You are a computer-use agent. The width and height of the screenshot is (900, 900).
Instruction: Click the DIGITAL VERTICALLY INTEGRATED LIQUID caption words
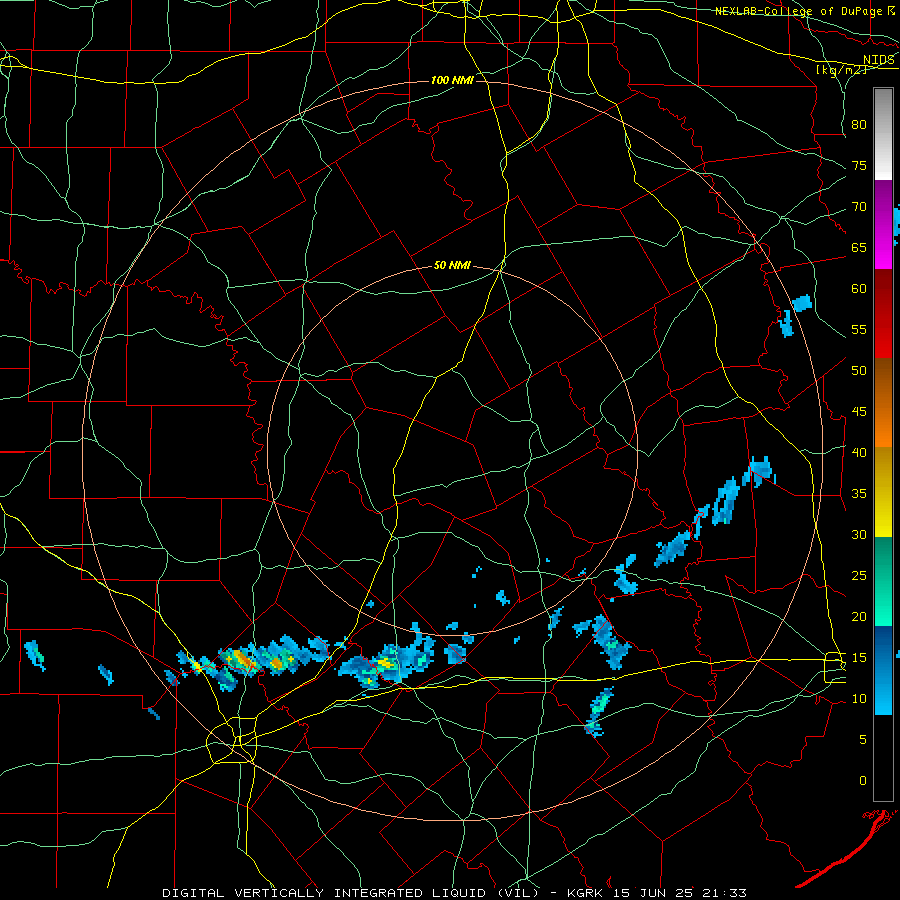point(327,893)
